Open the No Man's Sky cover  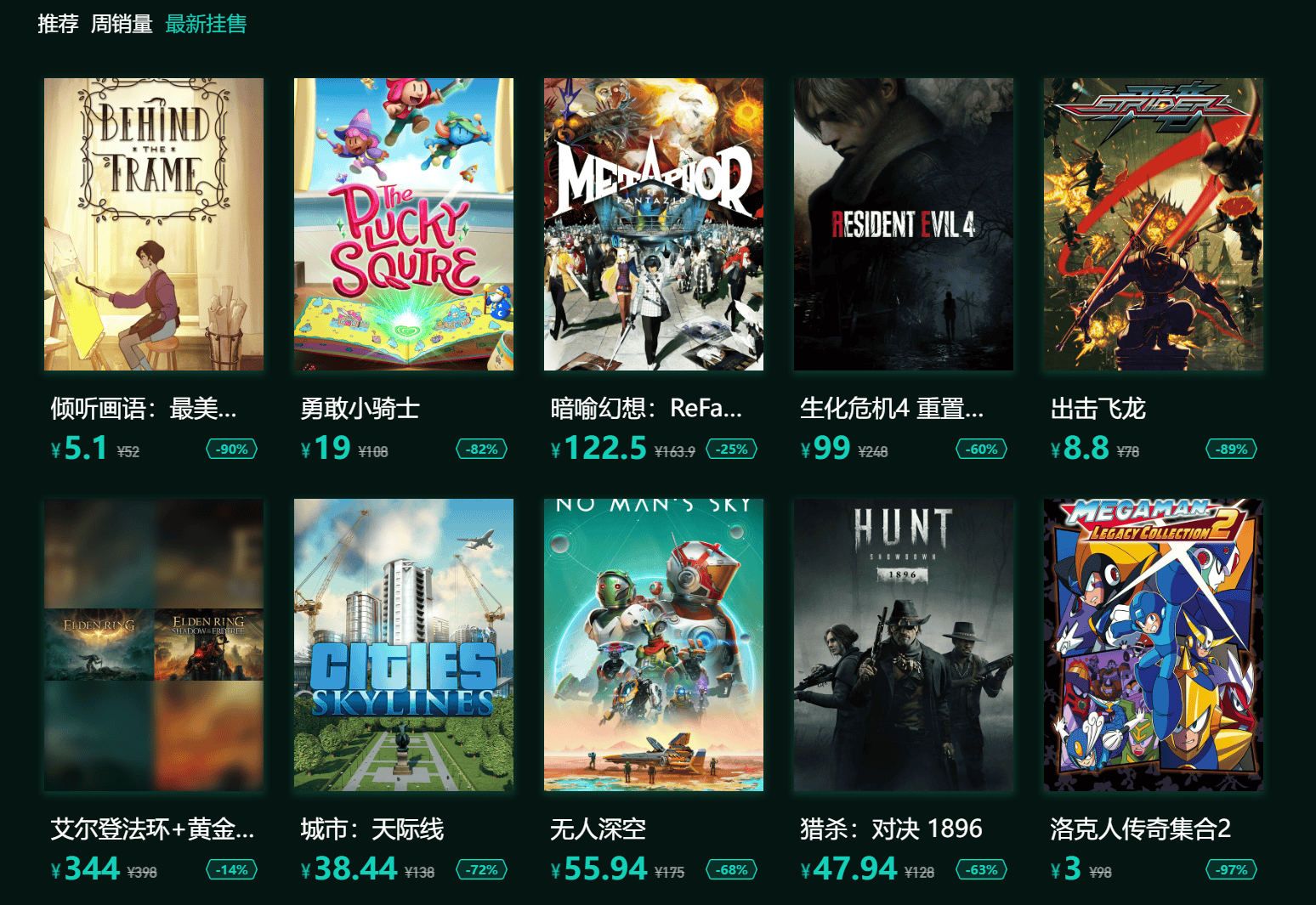654,645
